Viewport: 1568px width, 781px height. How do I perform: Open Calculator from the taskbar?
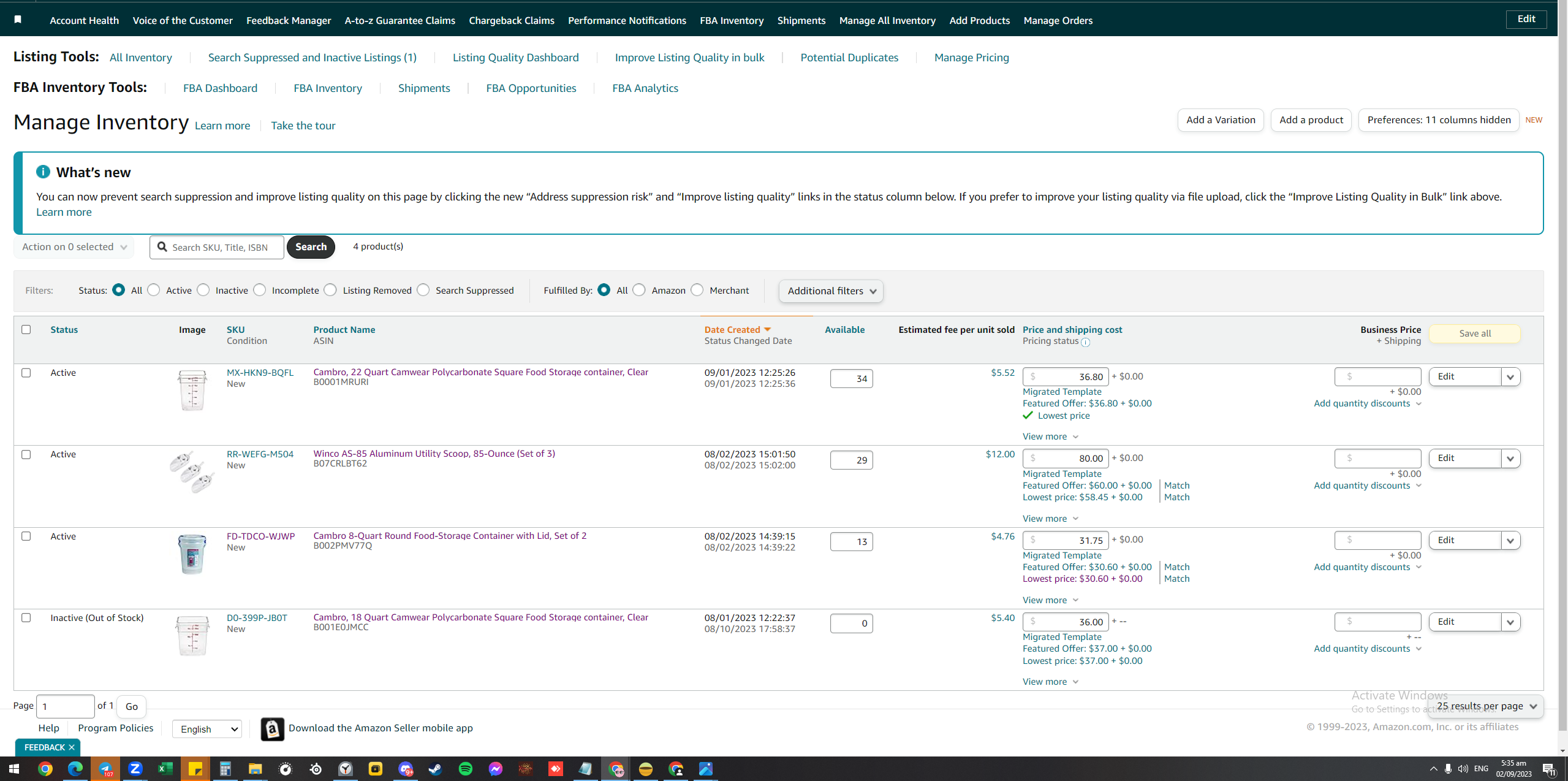(225, 769)
